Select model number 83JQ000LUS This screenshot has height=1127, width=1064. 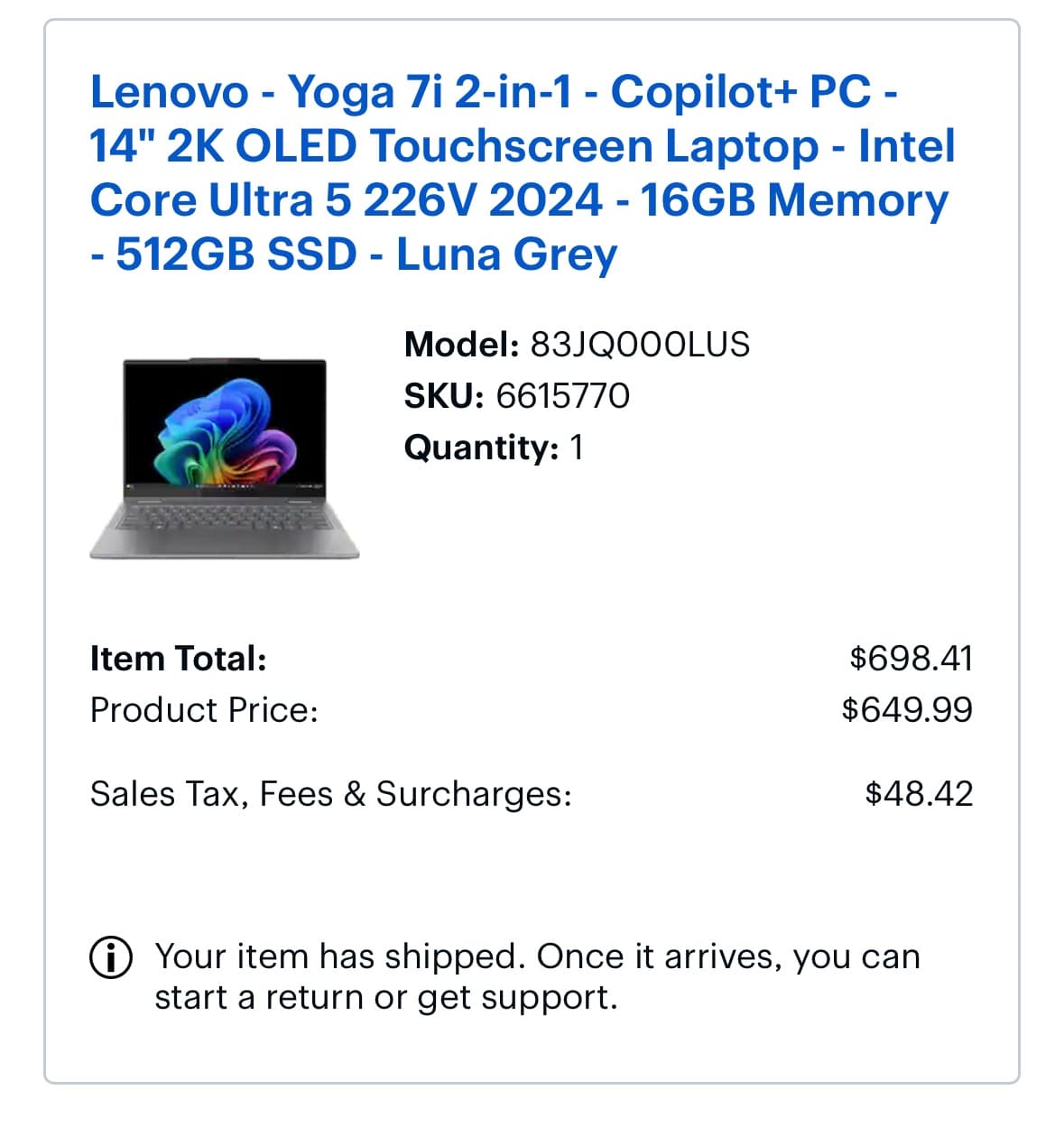click(639, 345)
